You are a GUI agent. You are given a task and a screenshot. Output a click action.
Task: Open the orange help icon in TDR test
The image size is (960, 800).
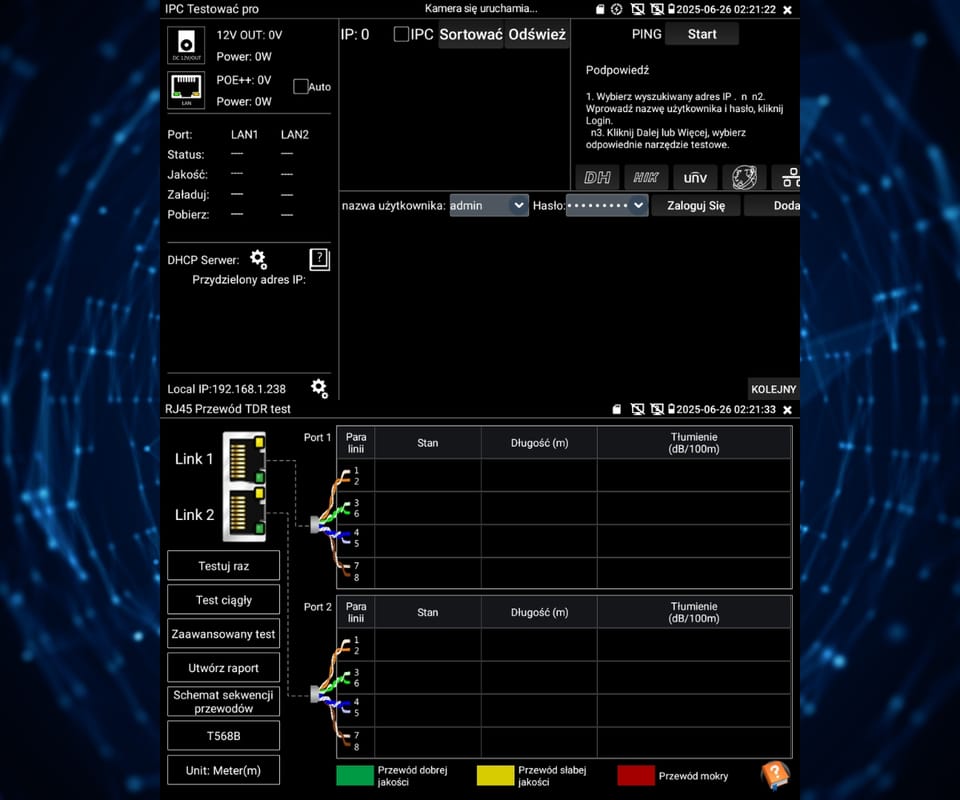775,775
